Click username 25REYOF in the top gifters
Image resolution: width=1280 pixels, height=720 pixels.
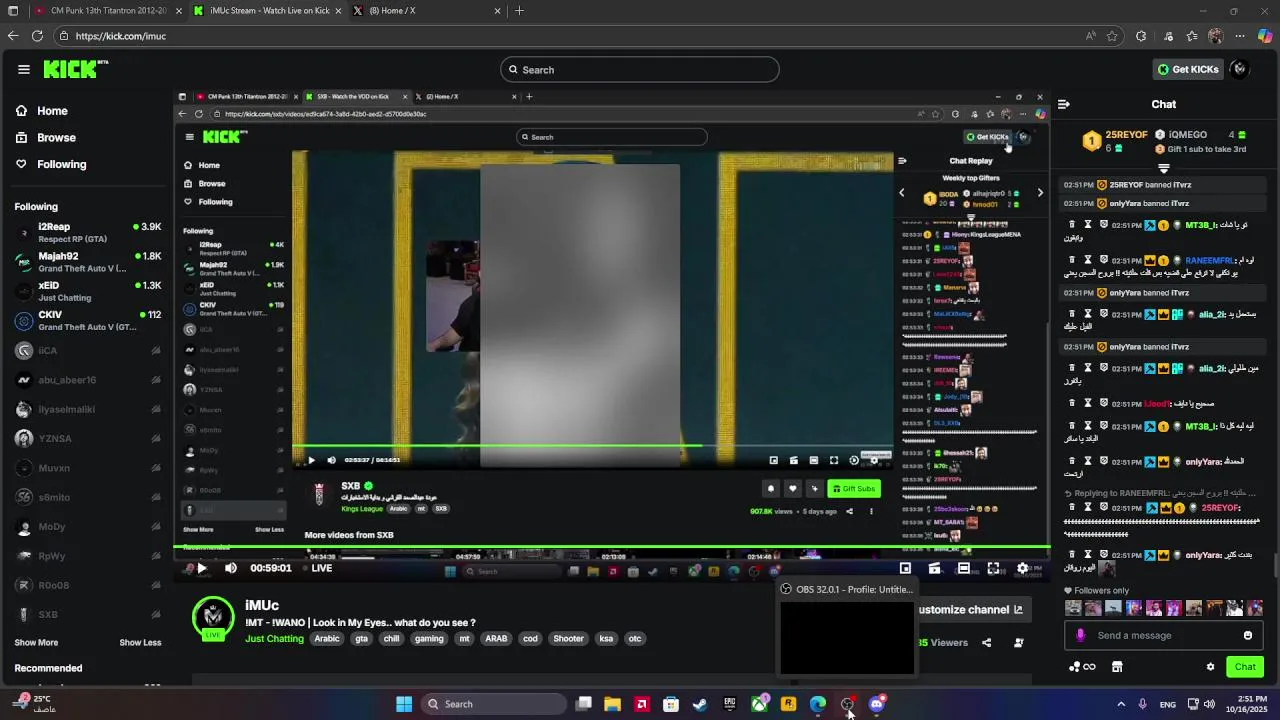coord(1126,134)
